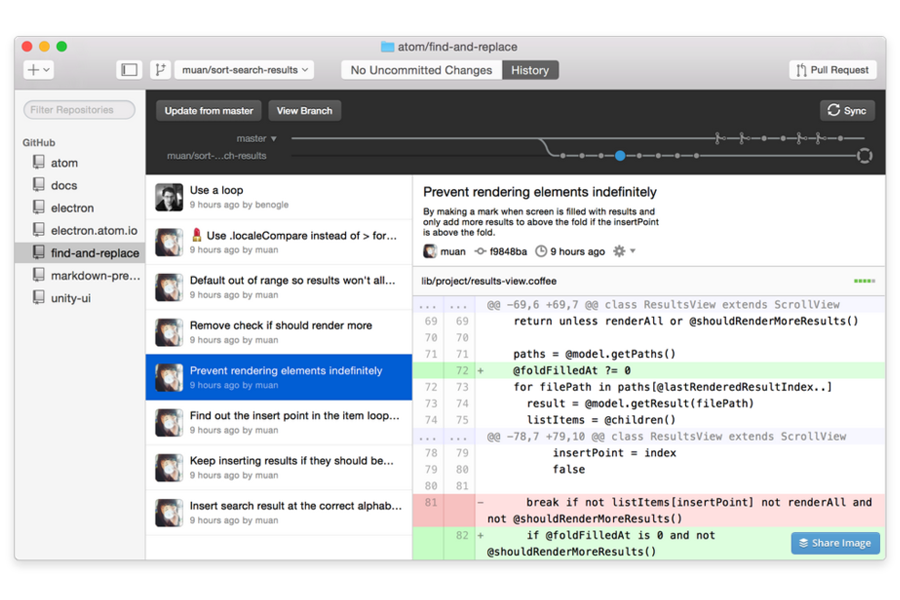Click the book icon for the repository named exactly electron
900x600 pixels.
click(38, 207)
